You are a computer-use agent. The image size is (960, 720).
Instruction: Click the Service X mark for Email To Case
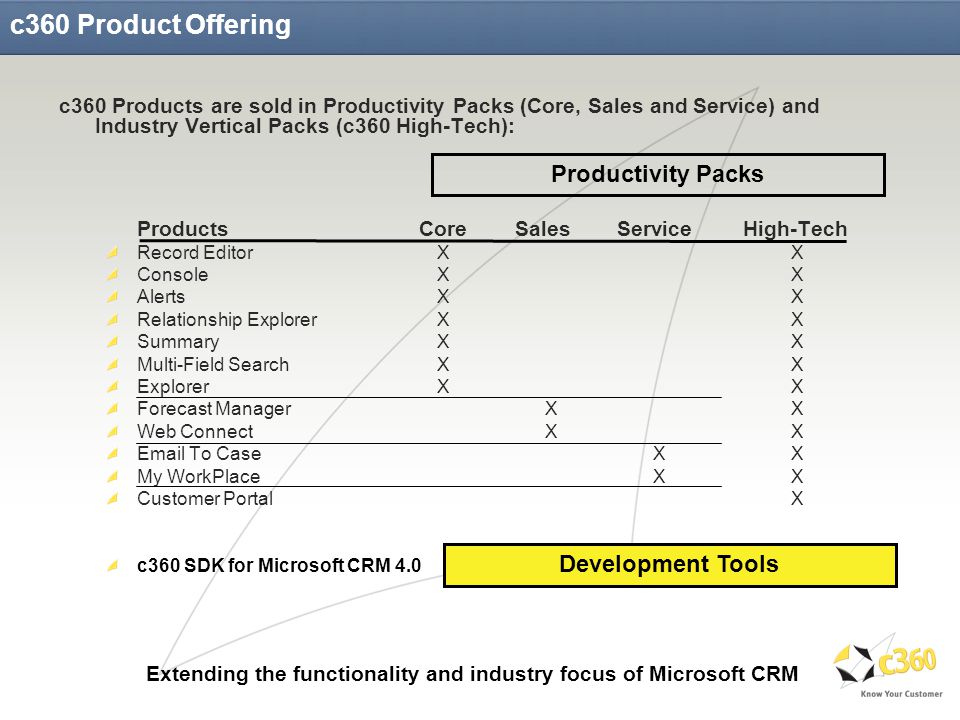tap(659, 453)
